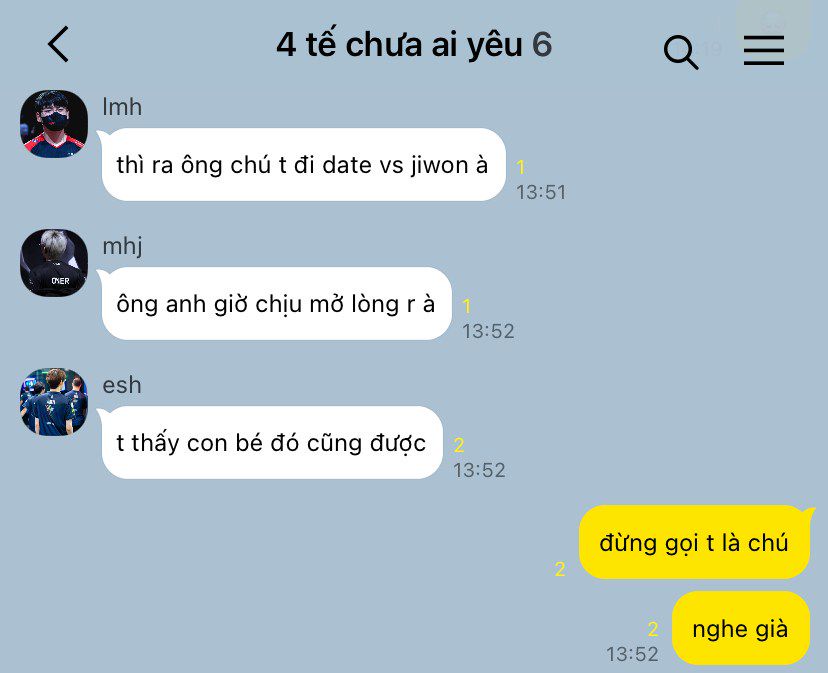
Task: Tap timestamp 13:51 of first message
Action: [541, 192]
